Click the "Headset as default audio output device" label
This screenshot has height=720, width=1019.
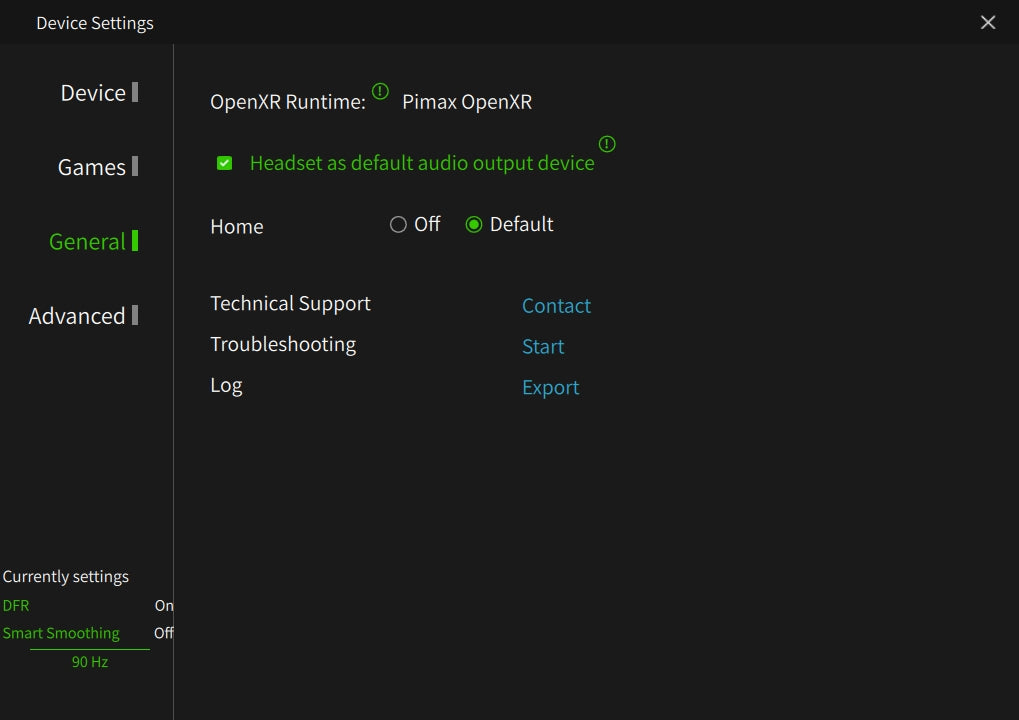click(421, 163)
